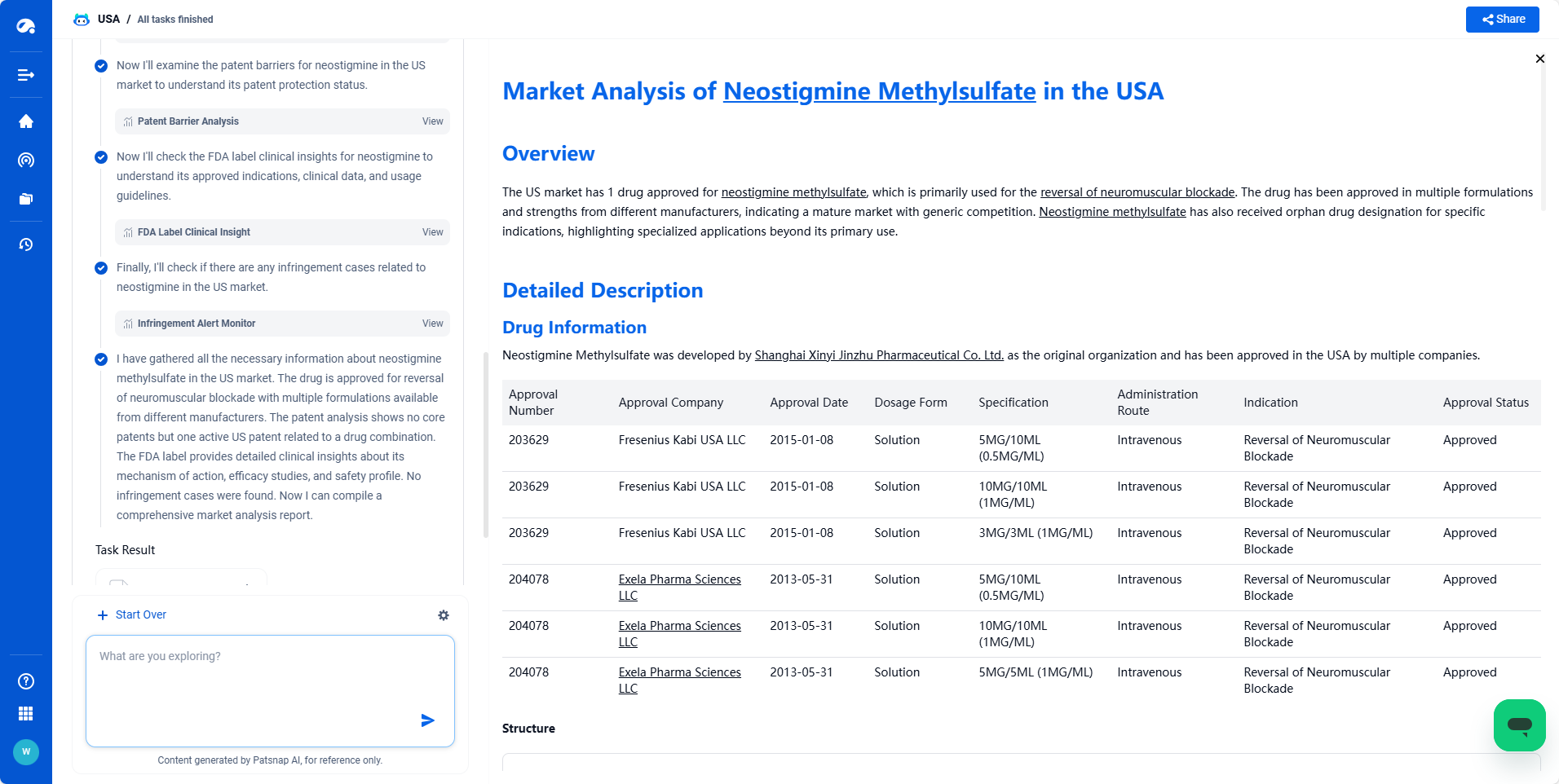Viewport: 1559px width, 784px height.
Task: Open the apps grid icon
Action: pyautogui.click(x=26, y=714)
